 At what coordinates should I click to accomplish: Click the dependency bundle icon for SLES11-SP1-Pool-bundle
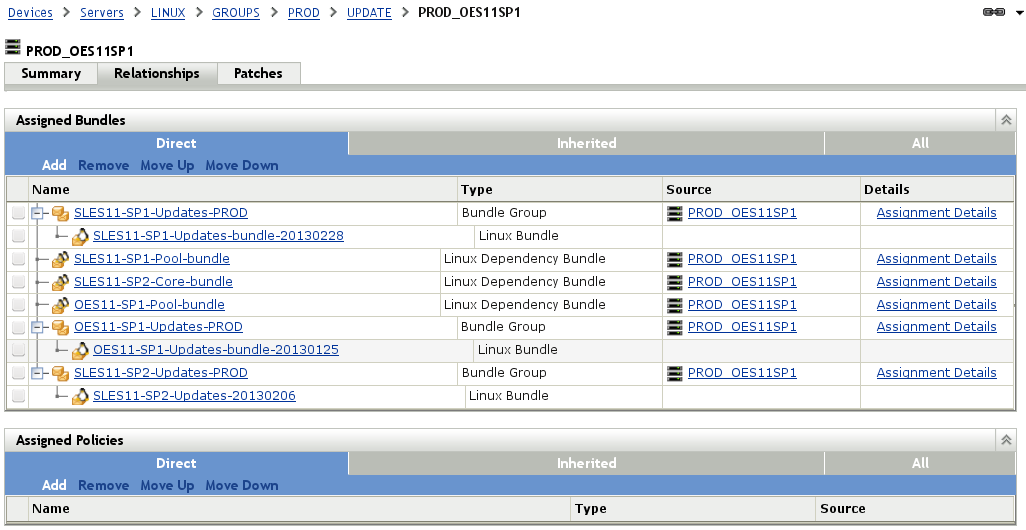(x=61, y=259)
